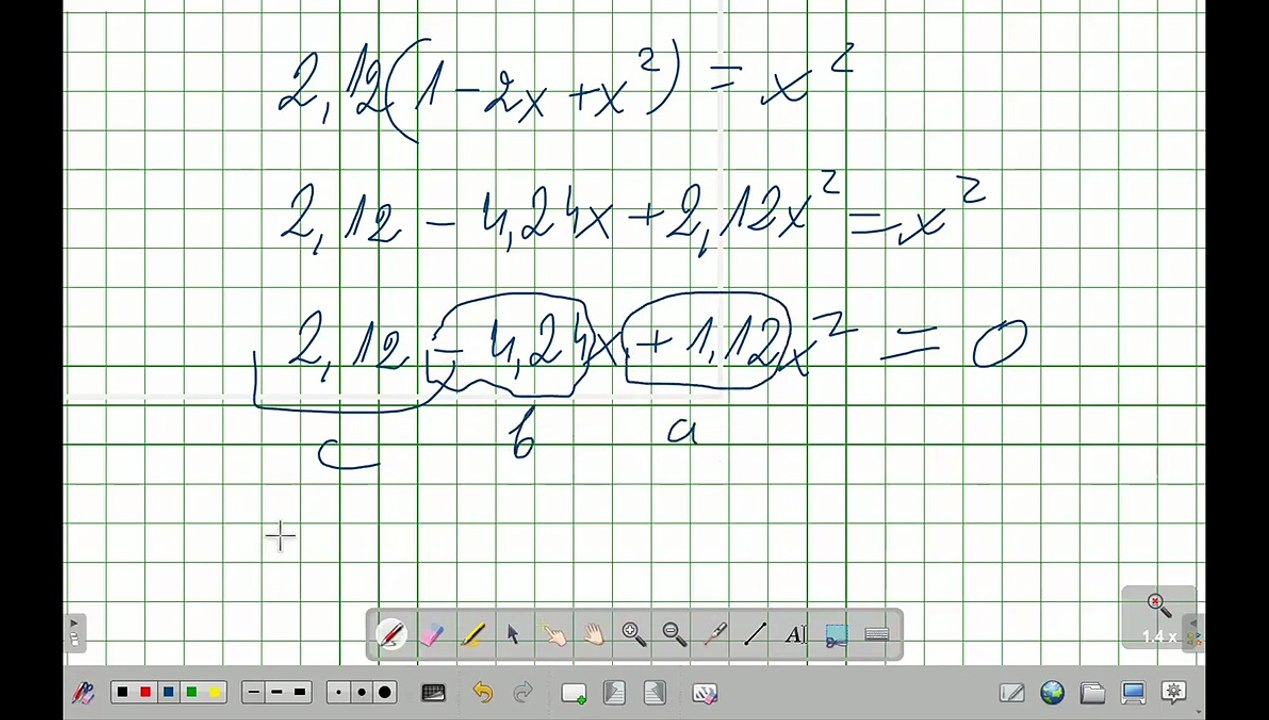This screenshot has height=720, width=1269.
Task: Select the laser pointer tool
Action: click(x=715, y=634)
